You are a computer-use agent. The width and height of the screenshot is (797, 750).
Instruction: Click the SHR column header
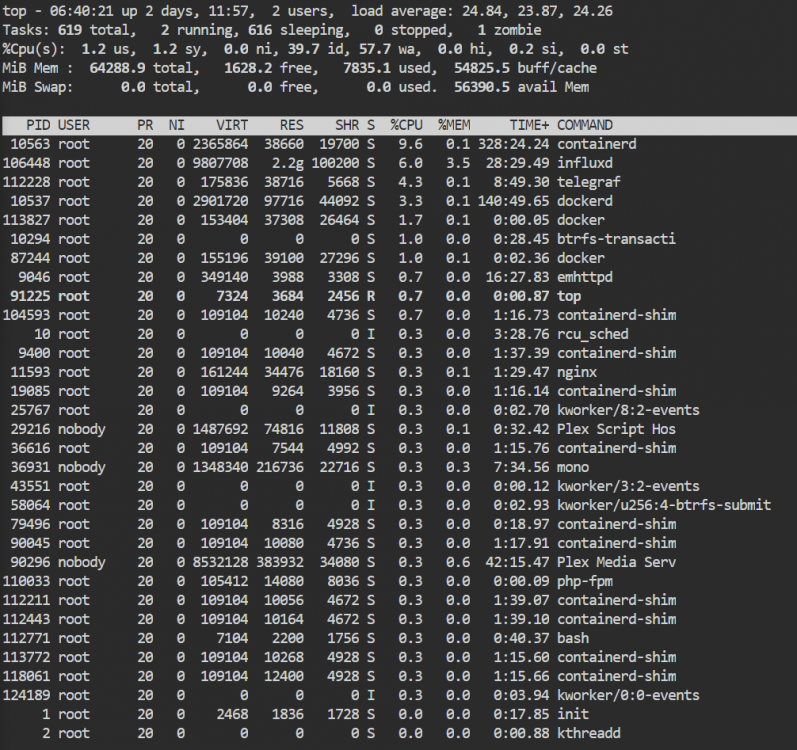[347, 125]
